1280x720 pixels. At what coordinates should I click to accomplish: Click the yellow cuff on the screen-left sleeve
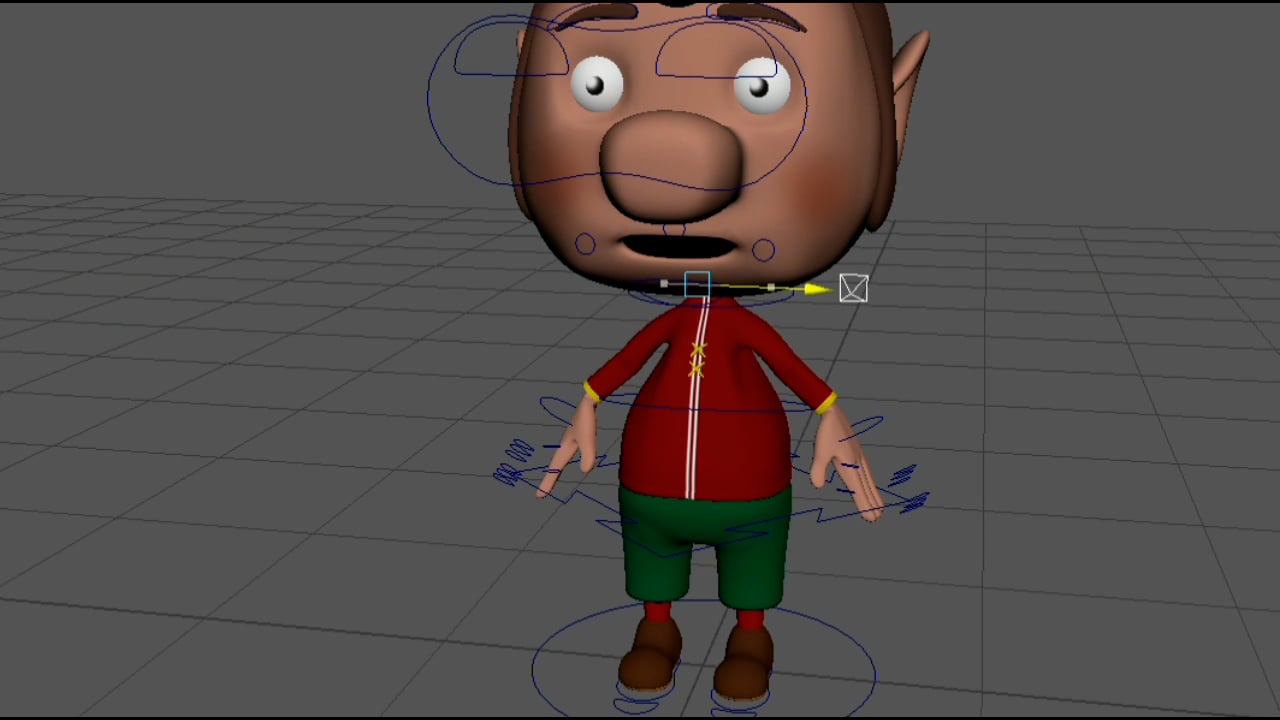[x=592, y=392]
